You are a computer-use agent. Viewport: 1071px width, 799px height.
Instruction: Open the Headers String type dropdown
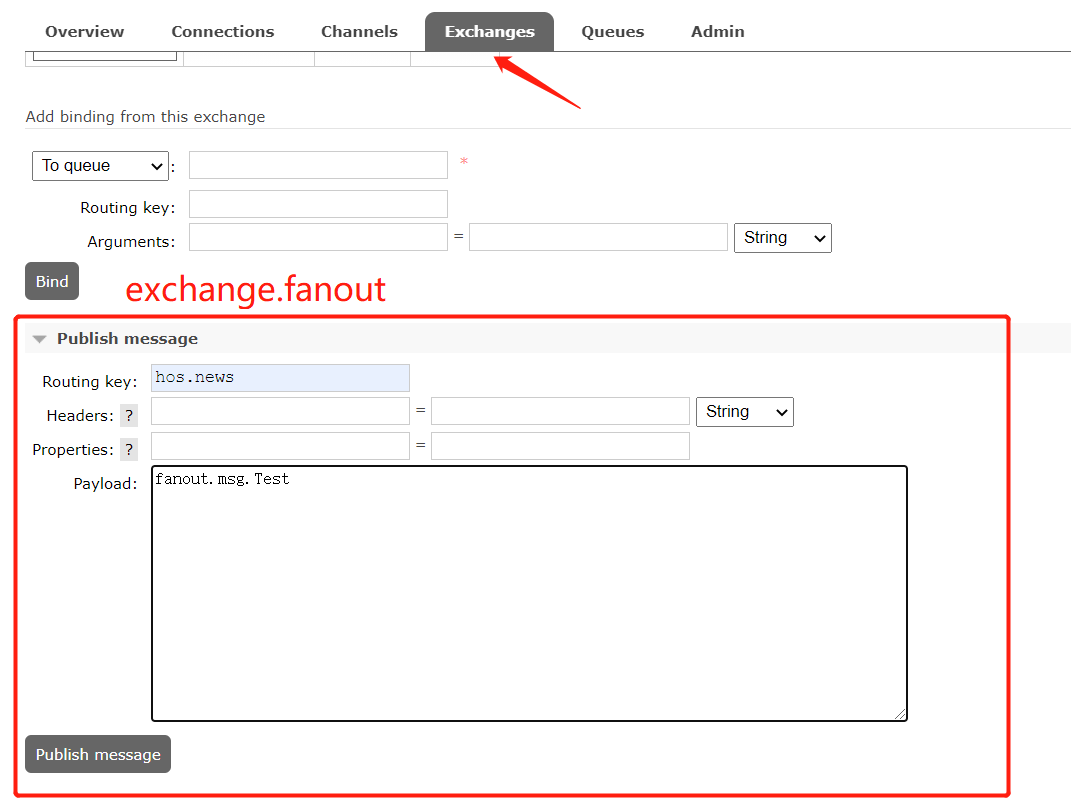[745, 412]
